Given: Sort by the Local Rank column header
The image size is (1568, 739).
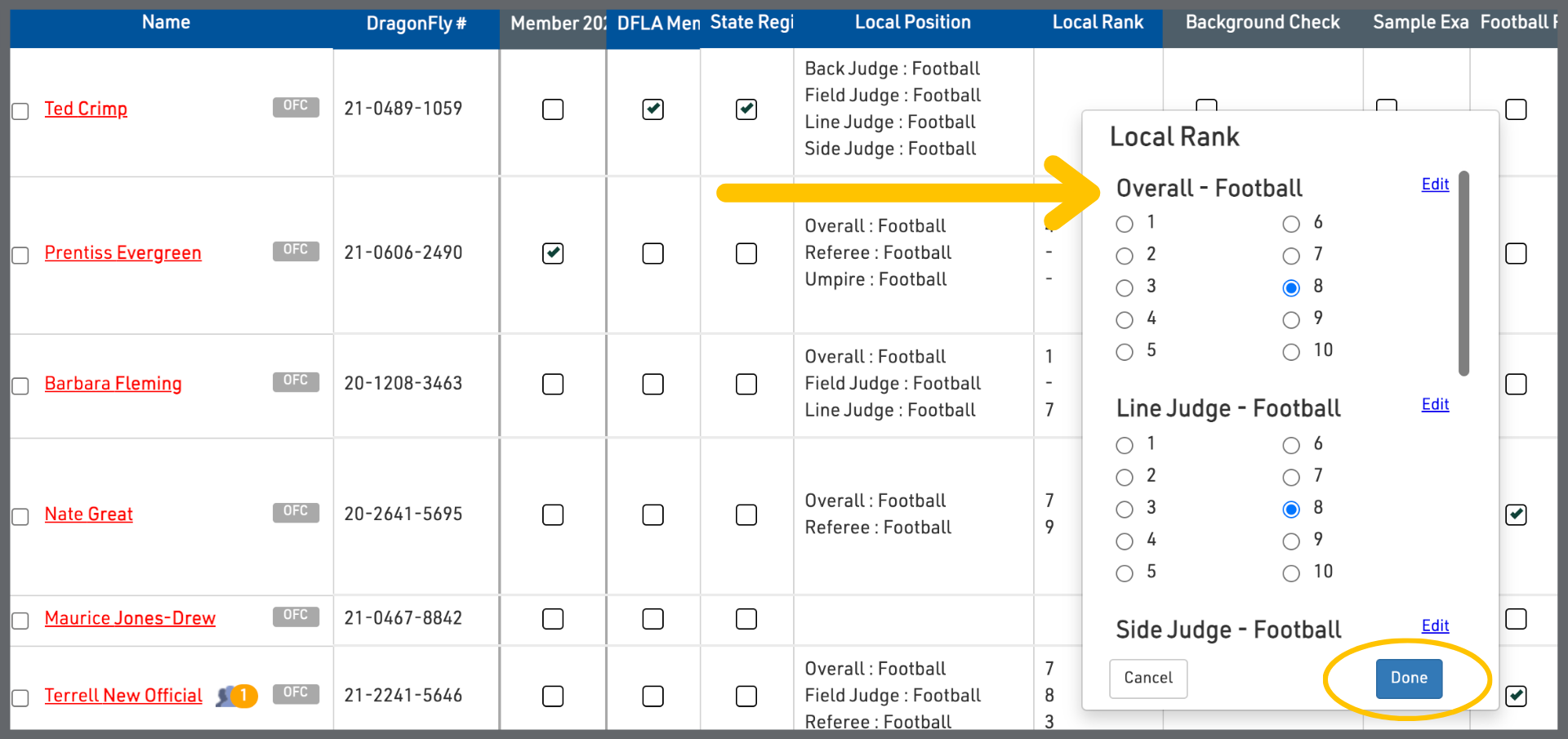Looking at the screenshot, I should (1097, 23).
